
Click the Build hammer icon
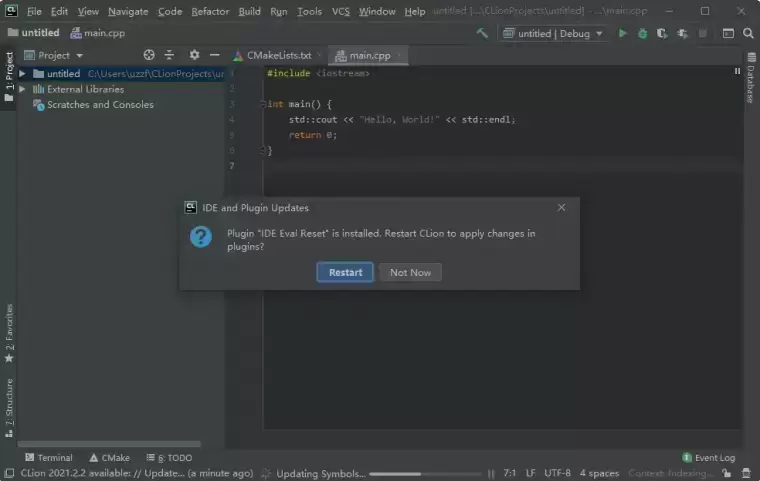pyautogui.click(x=482, y=33)
